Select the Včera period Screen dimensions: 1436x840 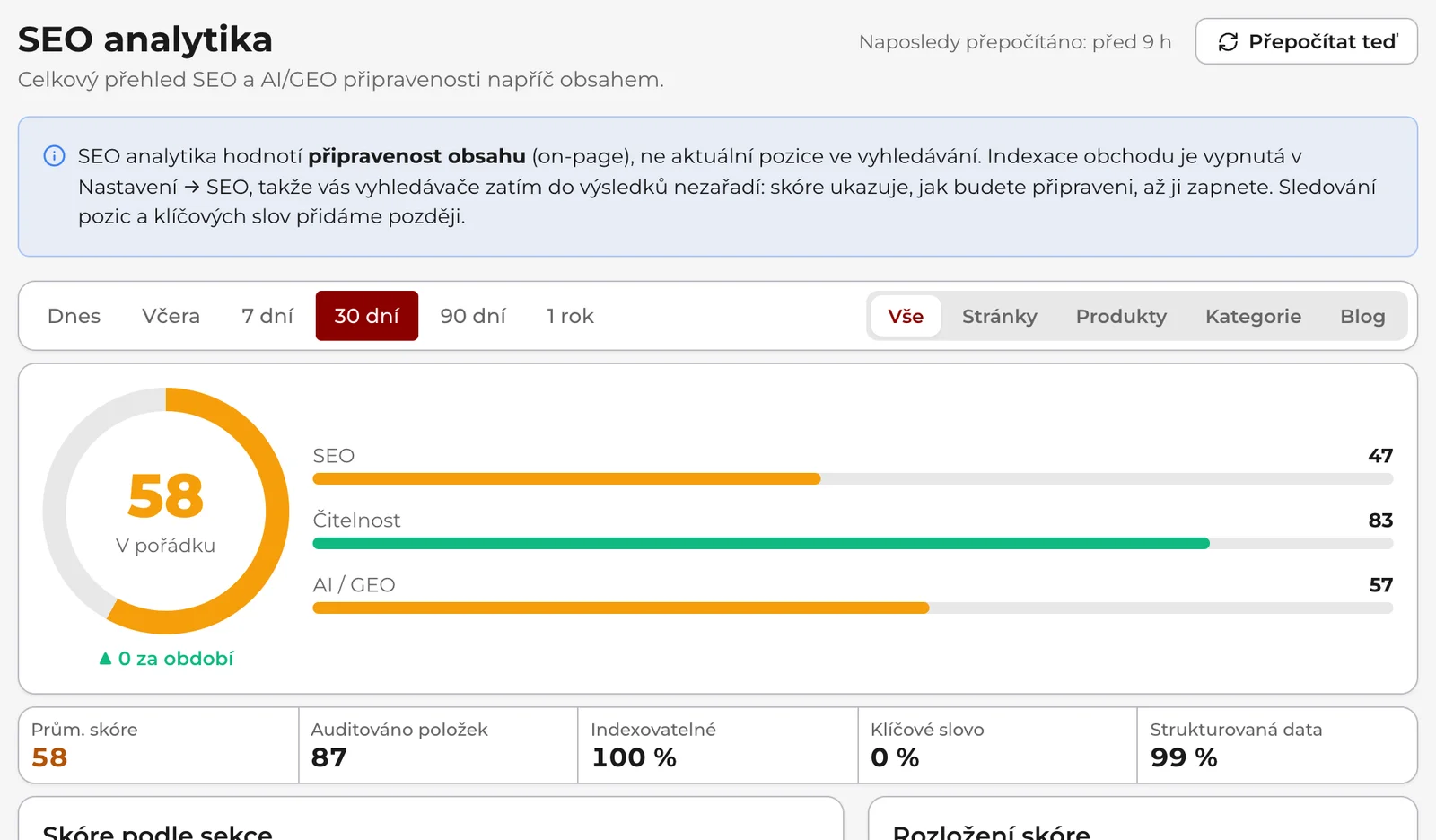171,316
